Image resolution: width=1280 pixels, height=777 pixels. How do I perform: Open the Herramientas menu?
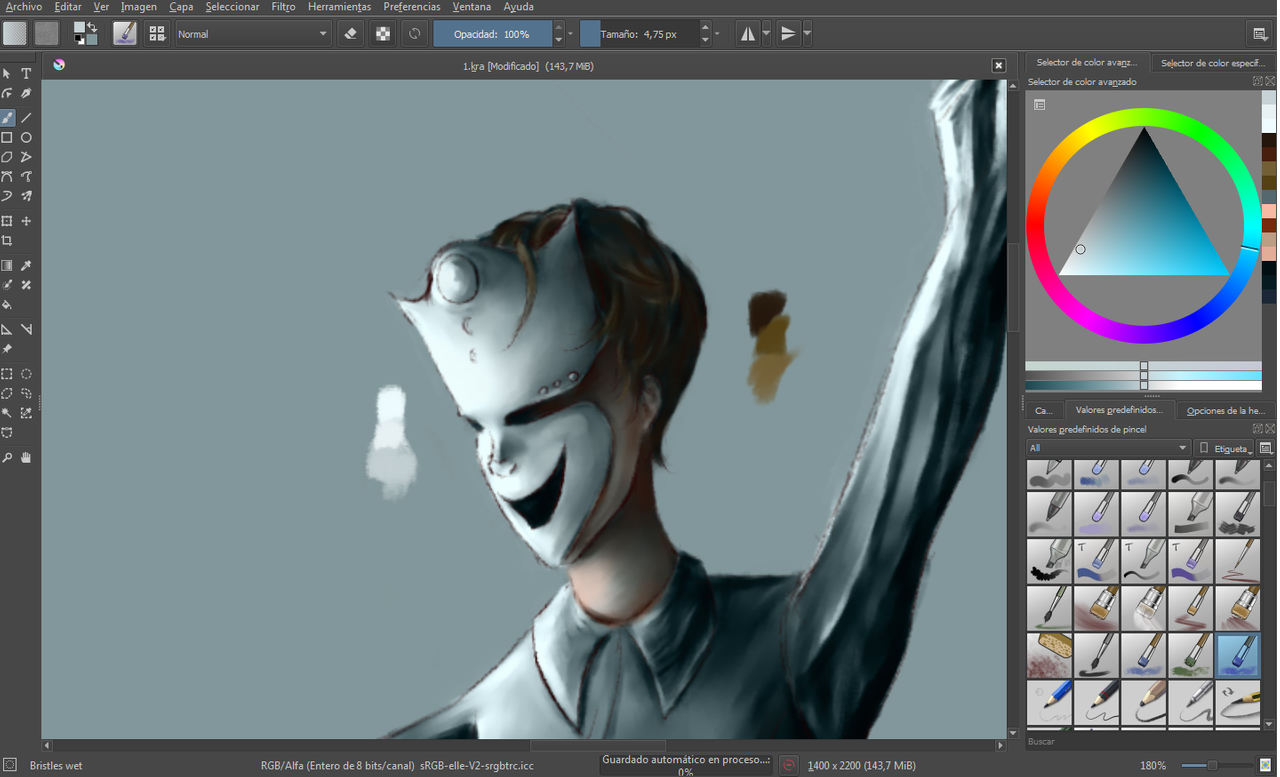point(339,7)
